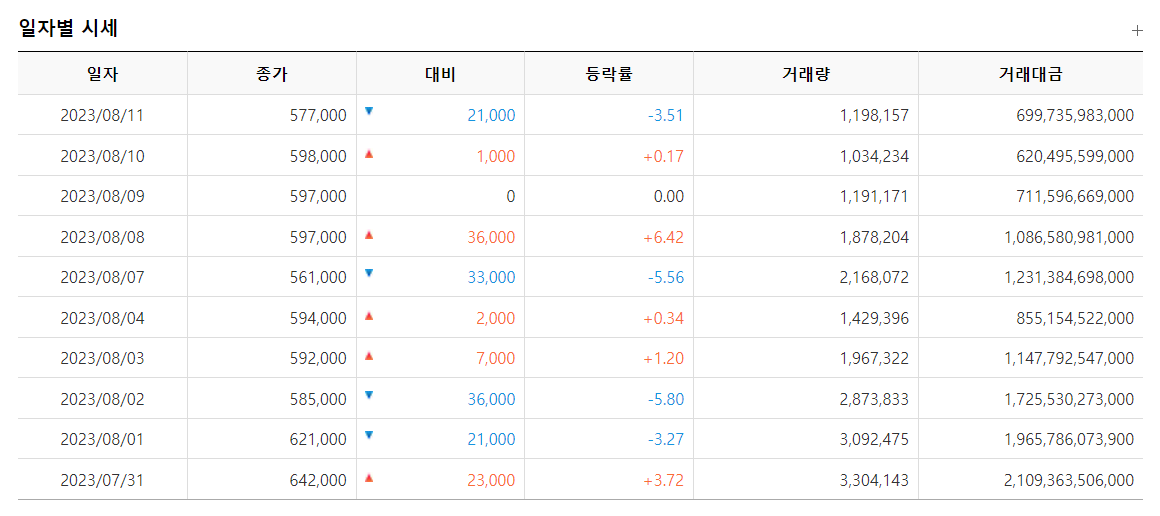Click the 거래량 column header
Image resolution: width=1160 pixels, height=516 pixels.
click(x=806, y=73)
